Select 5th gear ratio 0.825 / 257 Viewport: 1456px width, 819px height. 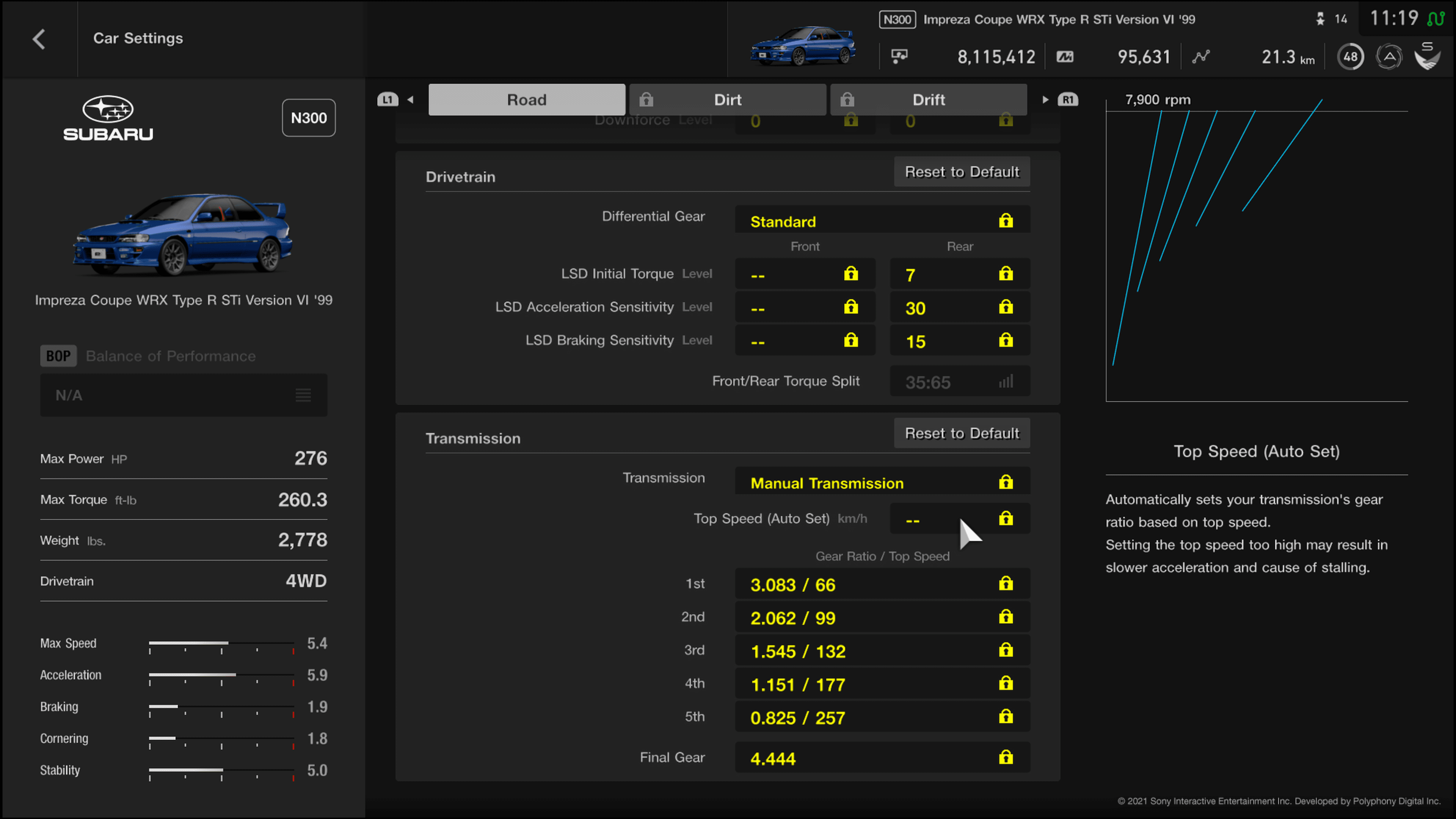click(x=882, y=717)
